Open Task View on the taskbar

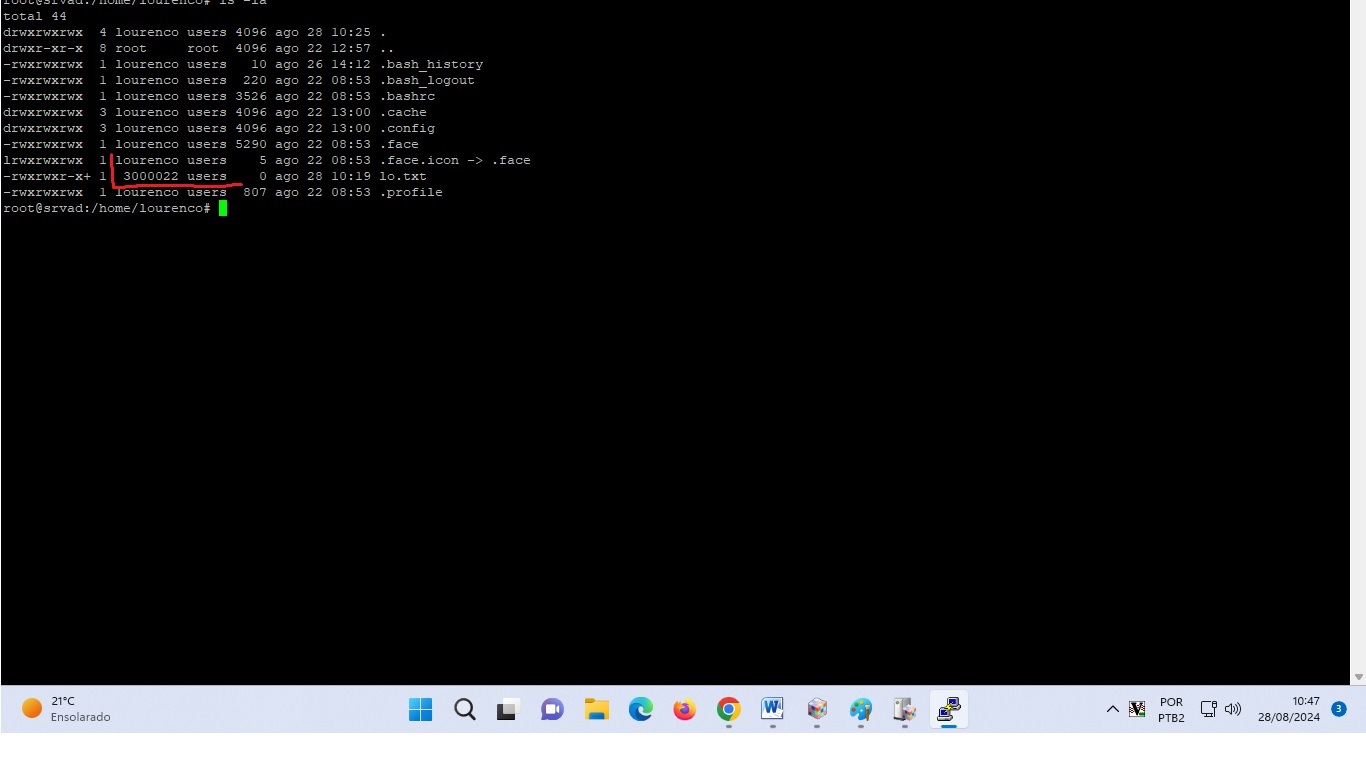coord(509,709)
